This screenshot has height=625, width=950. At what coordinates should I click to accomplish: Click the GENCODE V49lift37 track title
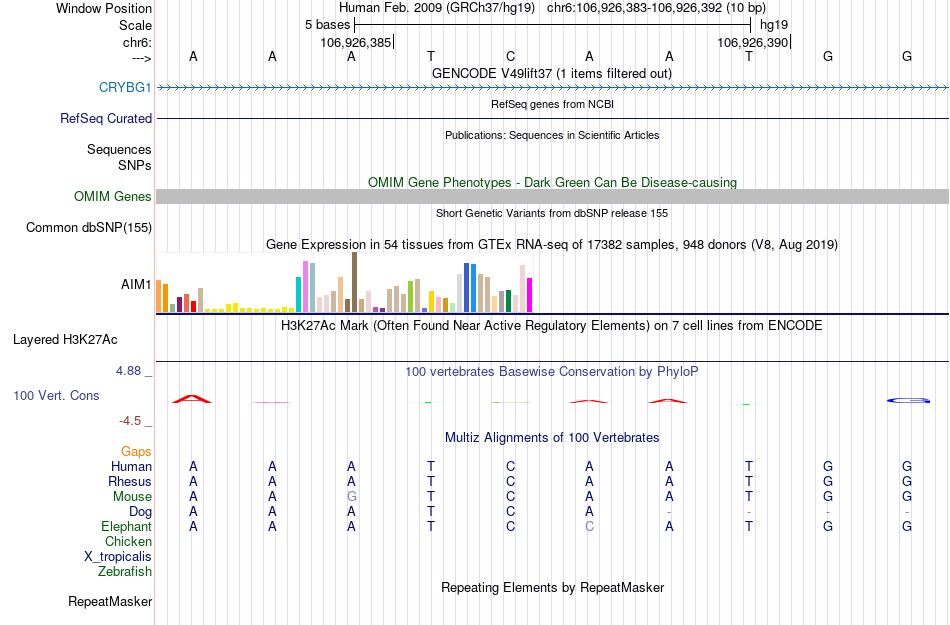[551, 73]
